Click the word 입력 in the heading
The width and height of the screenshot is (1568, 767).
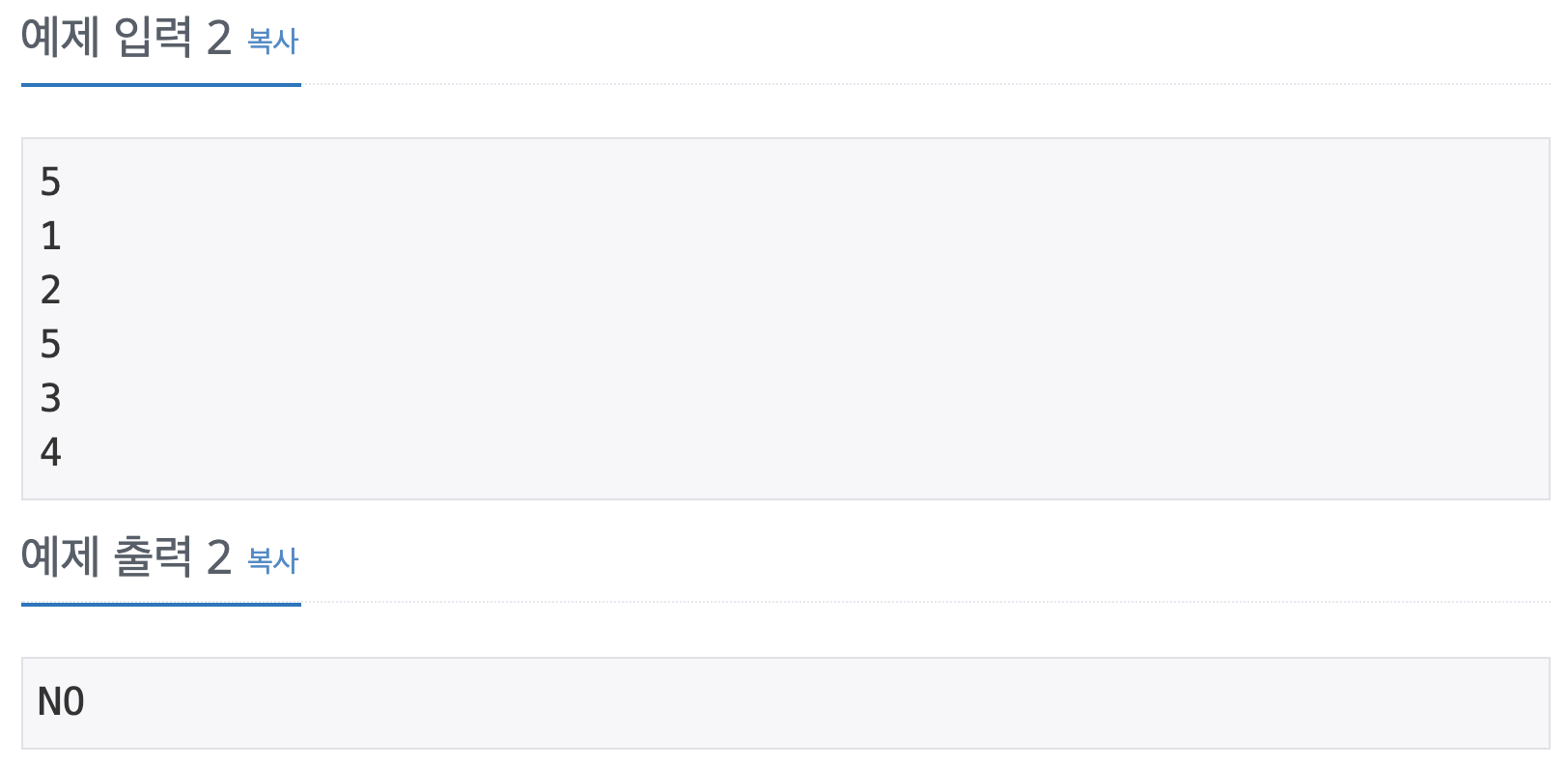coord(153,39)
